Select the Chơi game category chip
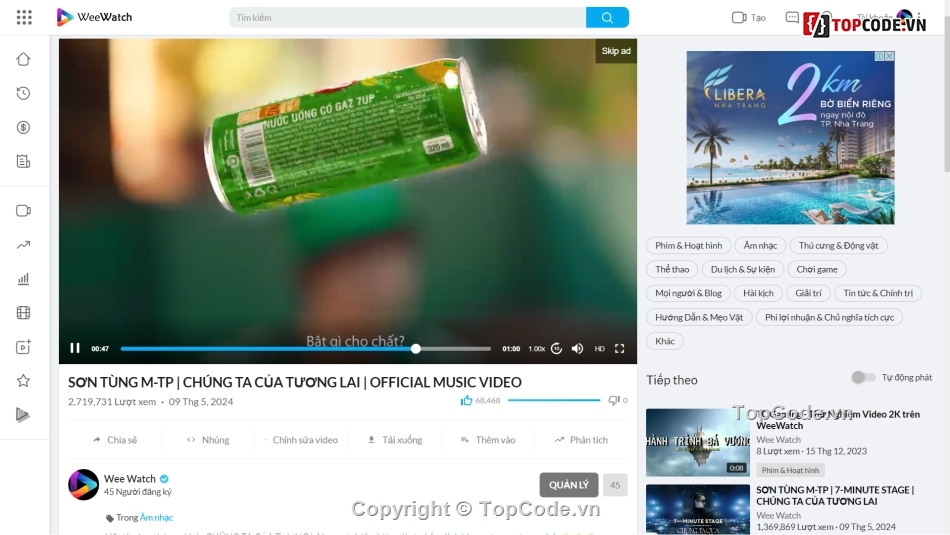The width and height of the screenshot is (950, 535). tap(817, 269)
